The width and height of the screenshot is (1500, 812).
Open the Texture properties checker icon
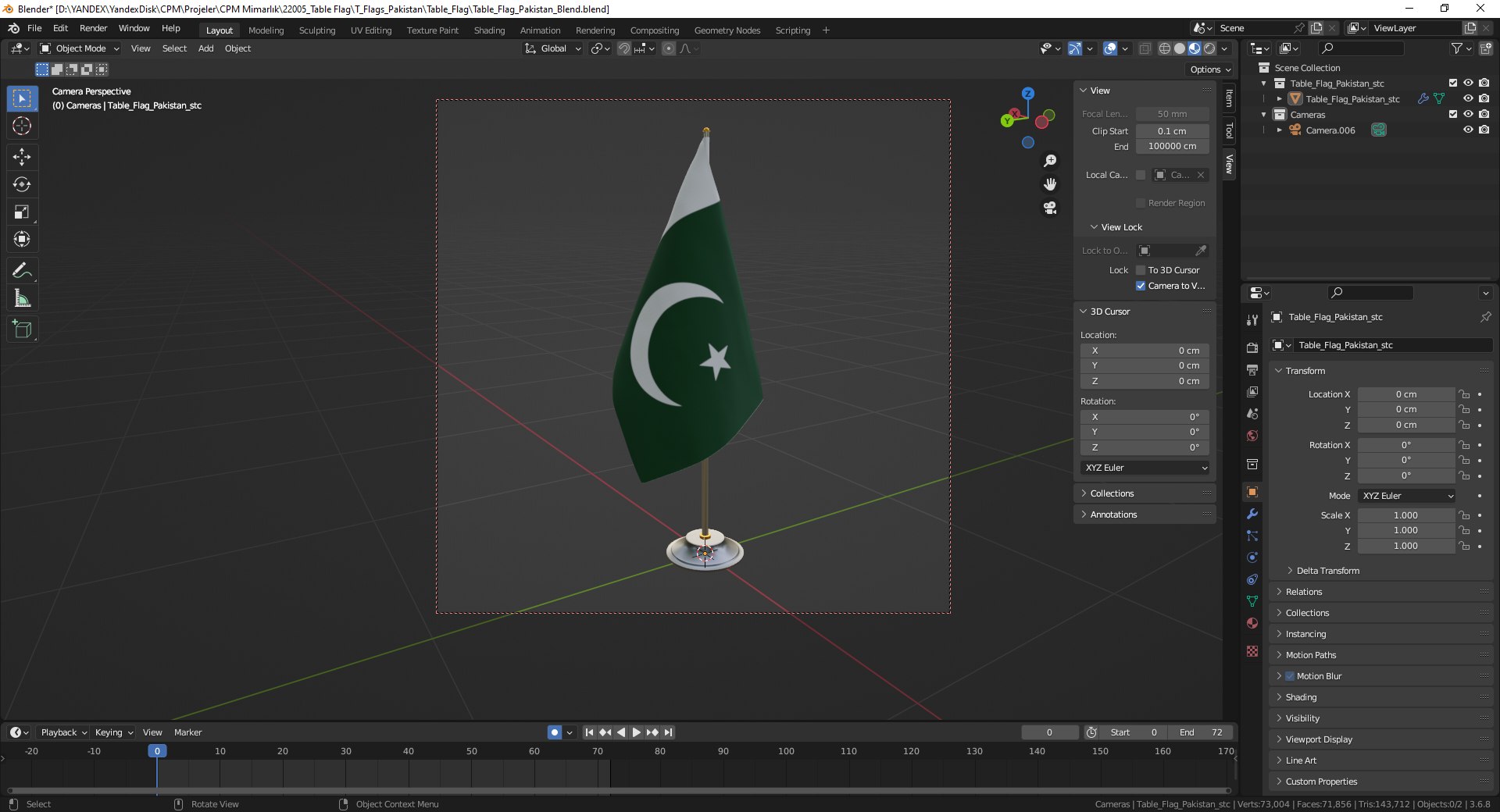[1252, 651]
